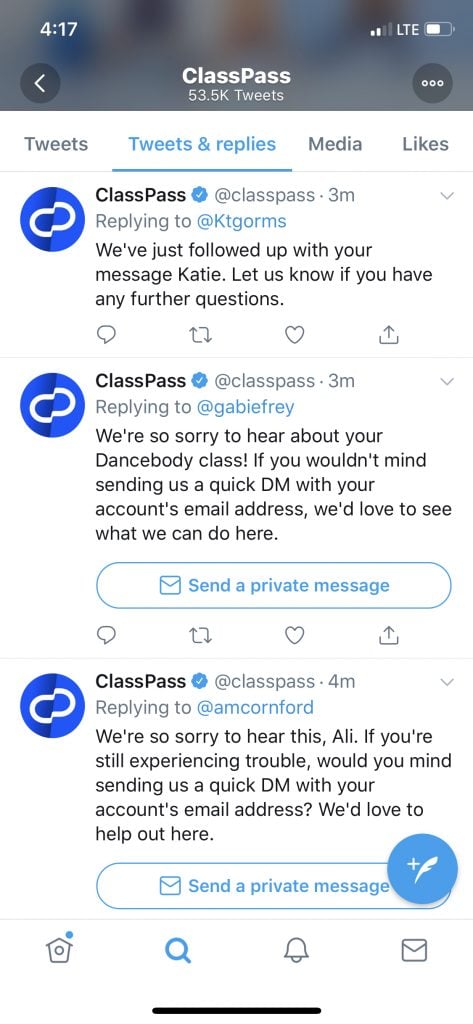Share the Dancebody class reply tweet
Screen dimensions: 473x1024
click(389, 634)
